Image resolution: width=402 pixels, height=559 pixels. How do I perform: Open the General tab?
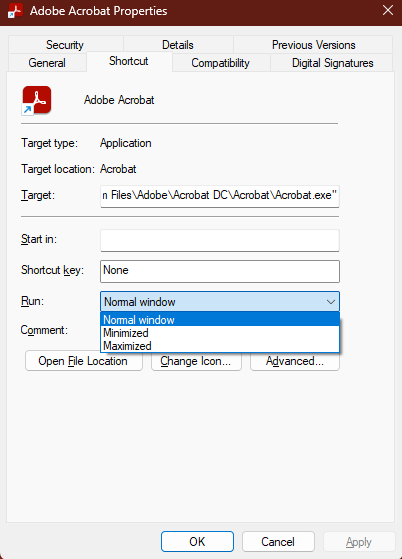(47, 63)
